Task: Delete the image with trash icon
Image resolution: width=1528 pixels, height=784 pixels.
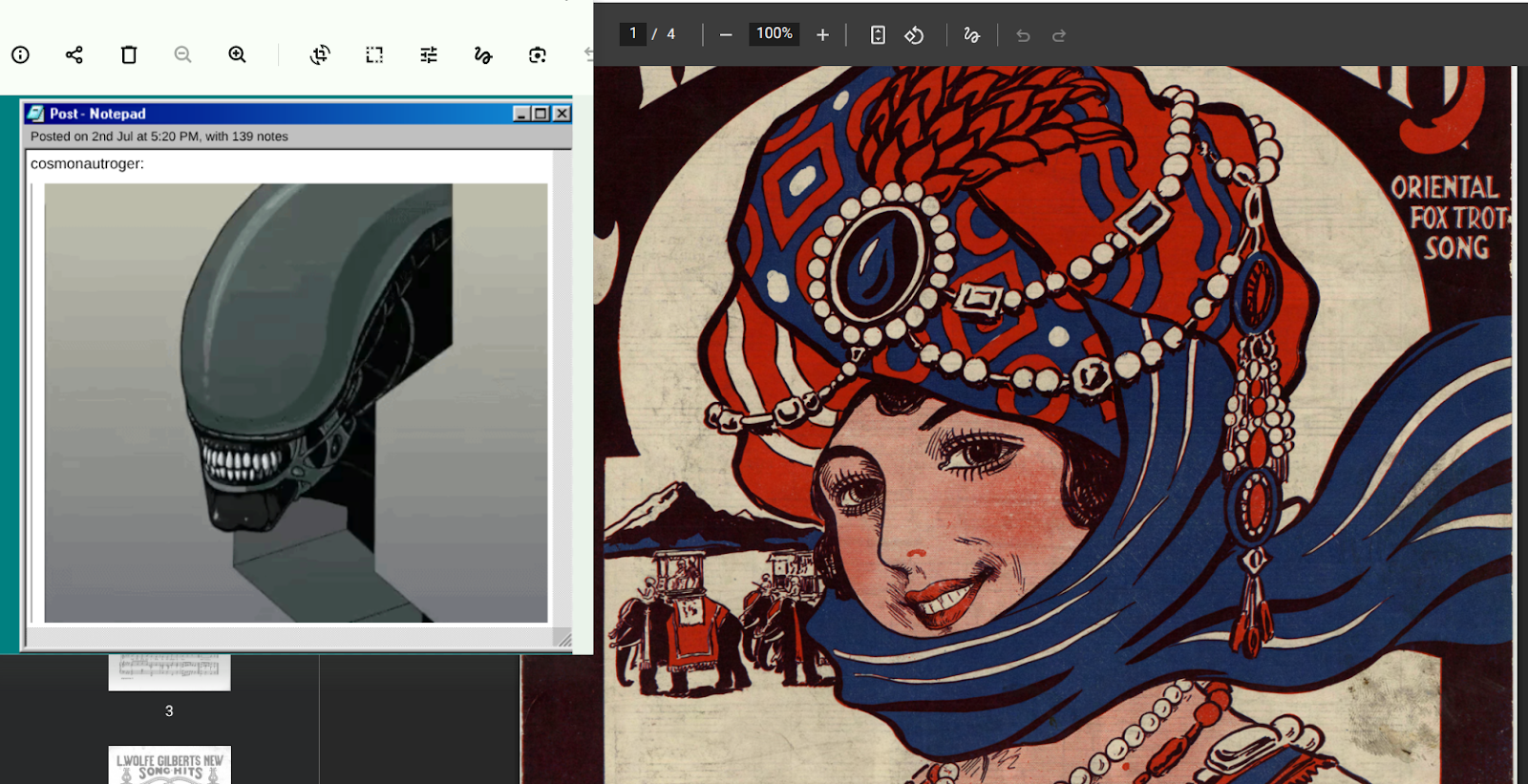Action: [x=129, y=54]
